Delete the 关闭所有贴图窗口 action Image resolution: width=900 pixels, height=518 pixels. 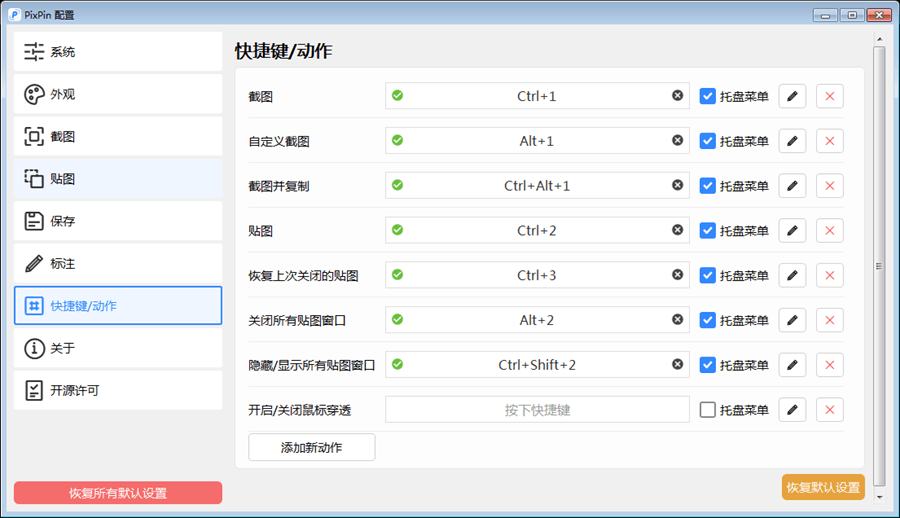(x=829, y=320)
